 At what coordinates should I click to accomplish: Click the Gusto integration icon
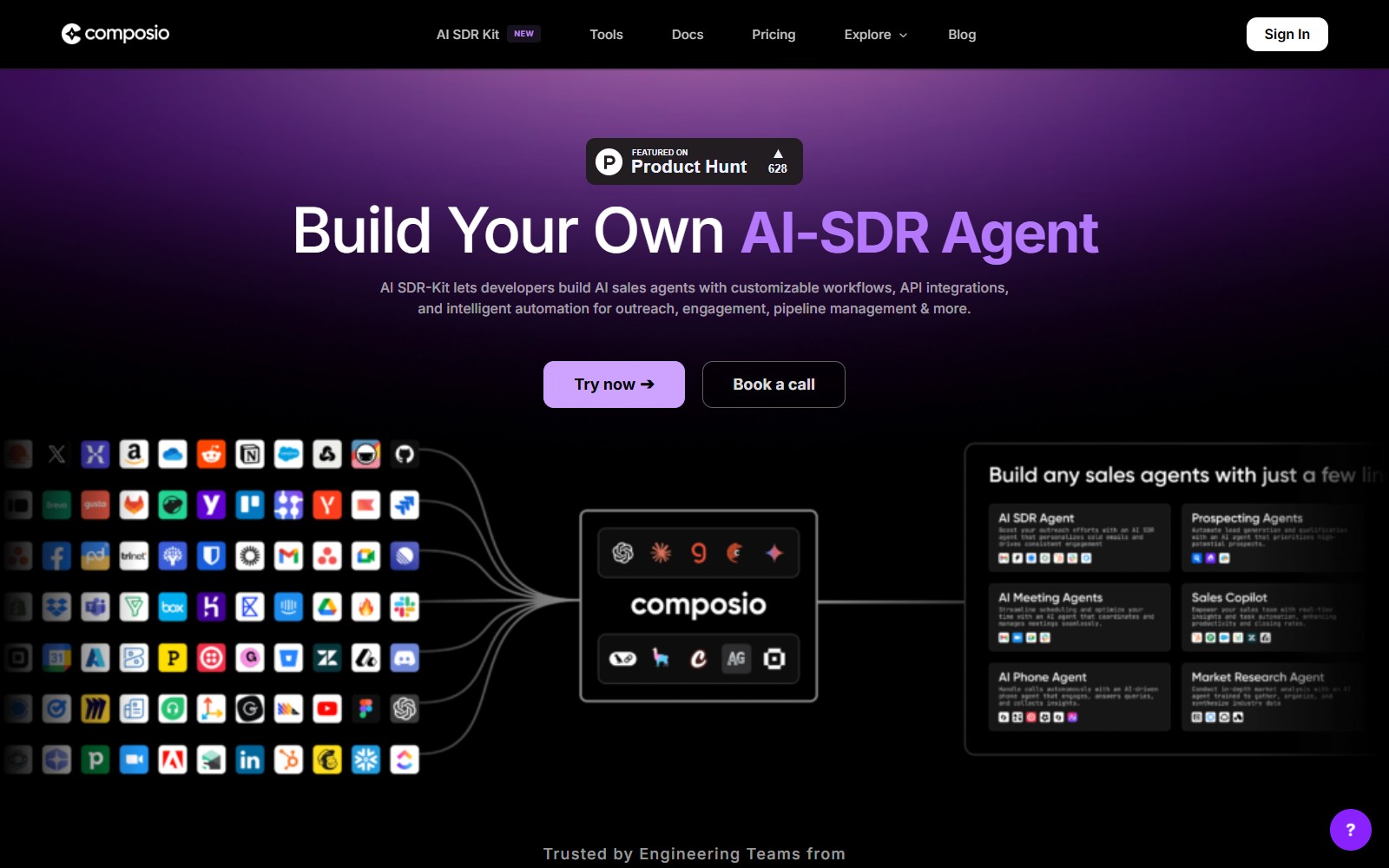pos(95,505)
